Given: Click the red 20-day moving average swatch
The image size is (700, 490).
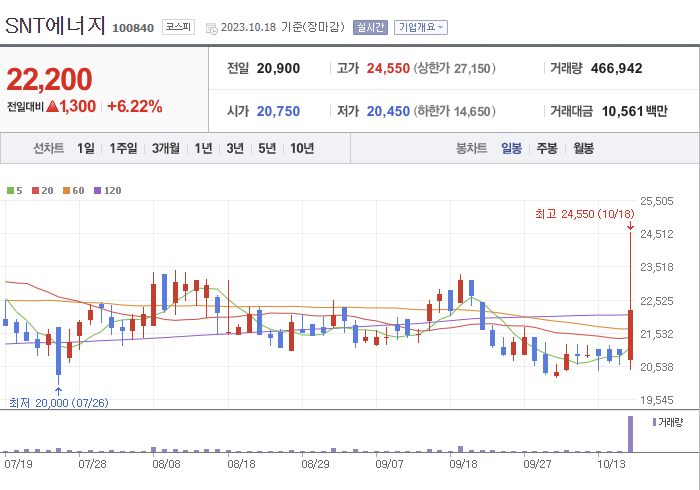Looking at the screenshot, I should pos(35,191).
